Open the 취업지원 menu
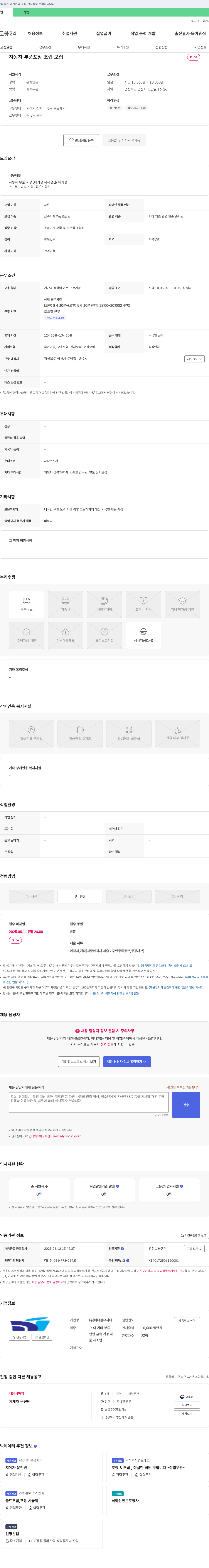This screenshot has width=209, height=1568. pyautogui.click(x=69, y=34)
